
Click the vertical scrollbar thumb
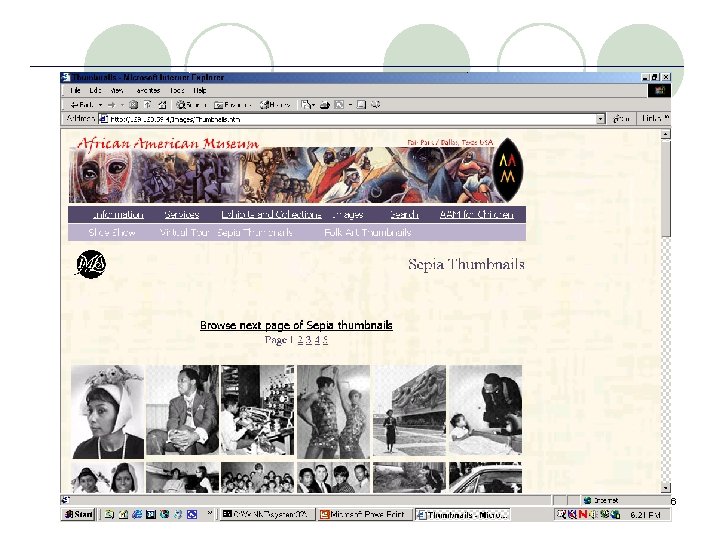coord(665,189)
